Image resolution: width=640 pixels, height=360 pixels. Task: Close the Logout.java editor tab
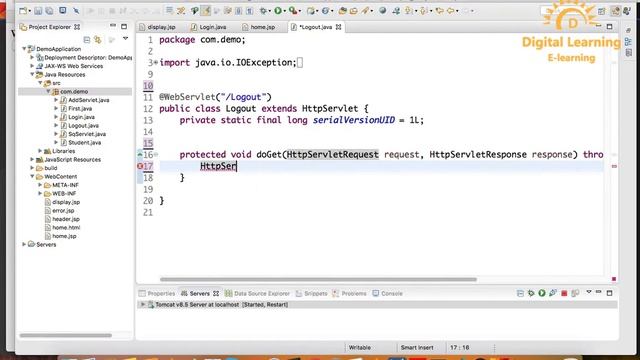pos(338,27)
